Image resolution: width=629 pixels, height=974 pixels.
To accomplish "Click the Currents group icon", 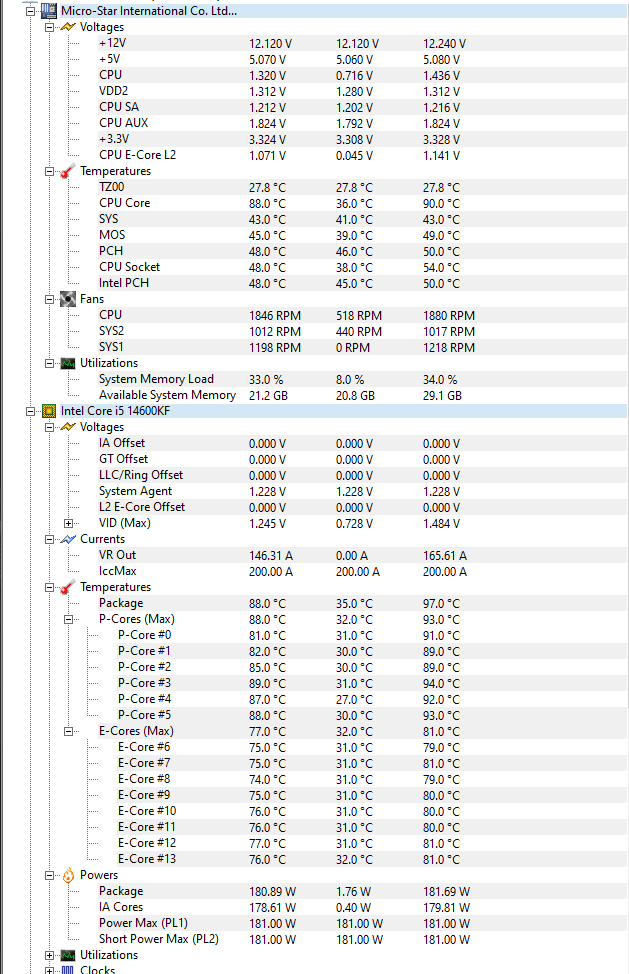I will coord(68,539).
